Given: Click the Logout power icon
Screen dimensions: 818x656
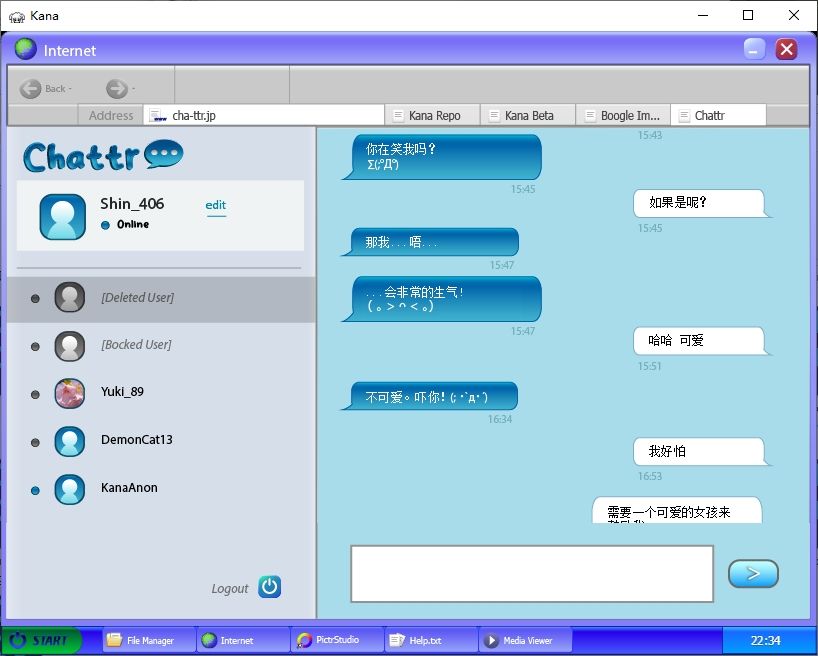Looking at the screenshot, I should [x=269, y=587].
